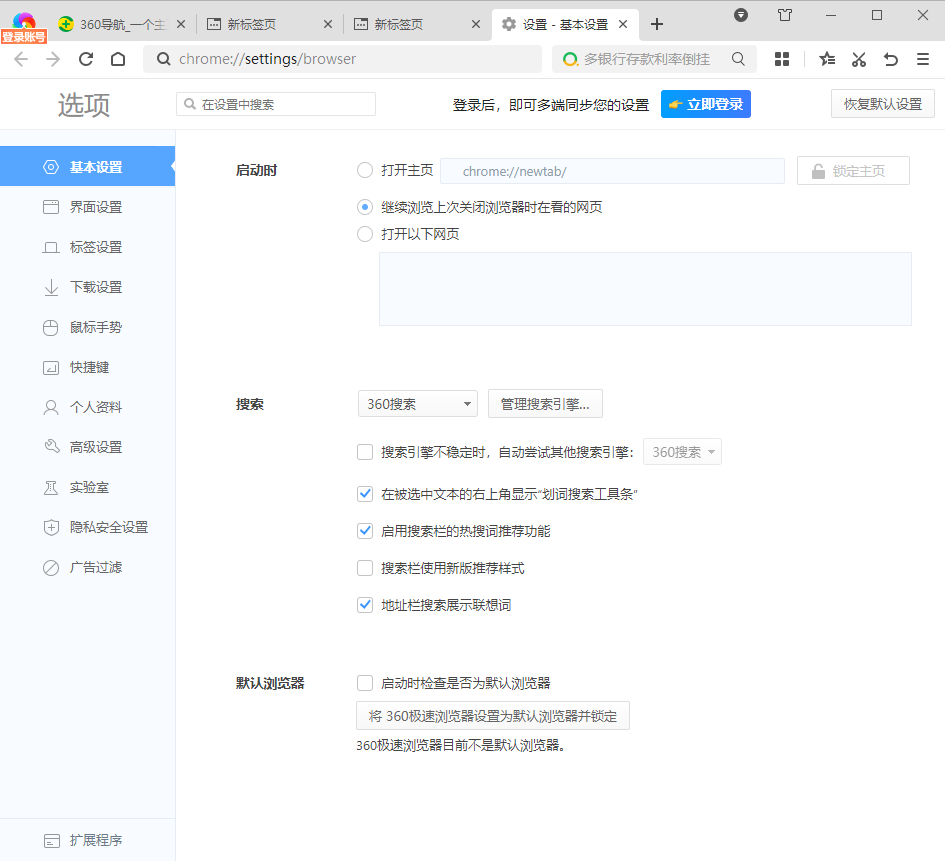Viewport: 945px width, 861px height.
Task: Check 启动时检查是否为默认浏览器
Action: click(x=365, y=683)
